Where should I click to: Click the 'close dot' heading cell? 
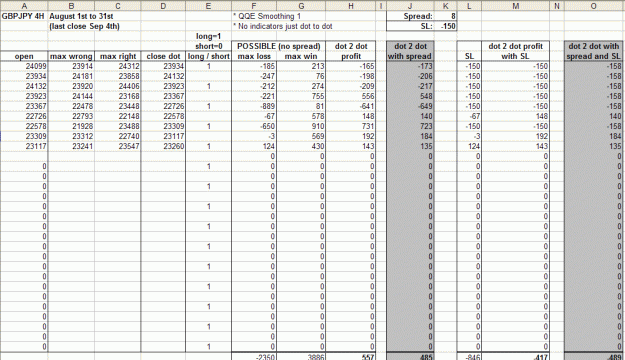click(x=163, y=56)
